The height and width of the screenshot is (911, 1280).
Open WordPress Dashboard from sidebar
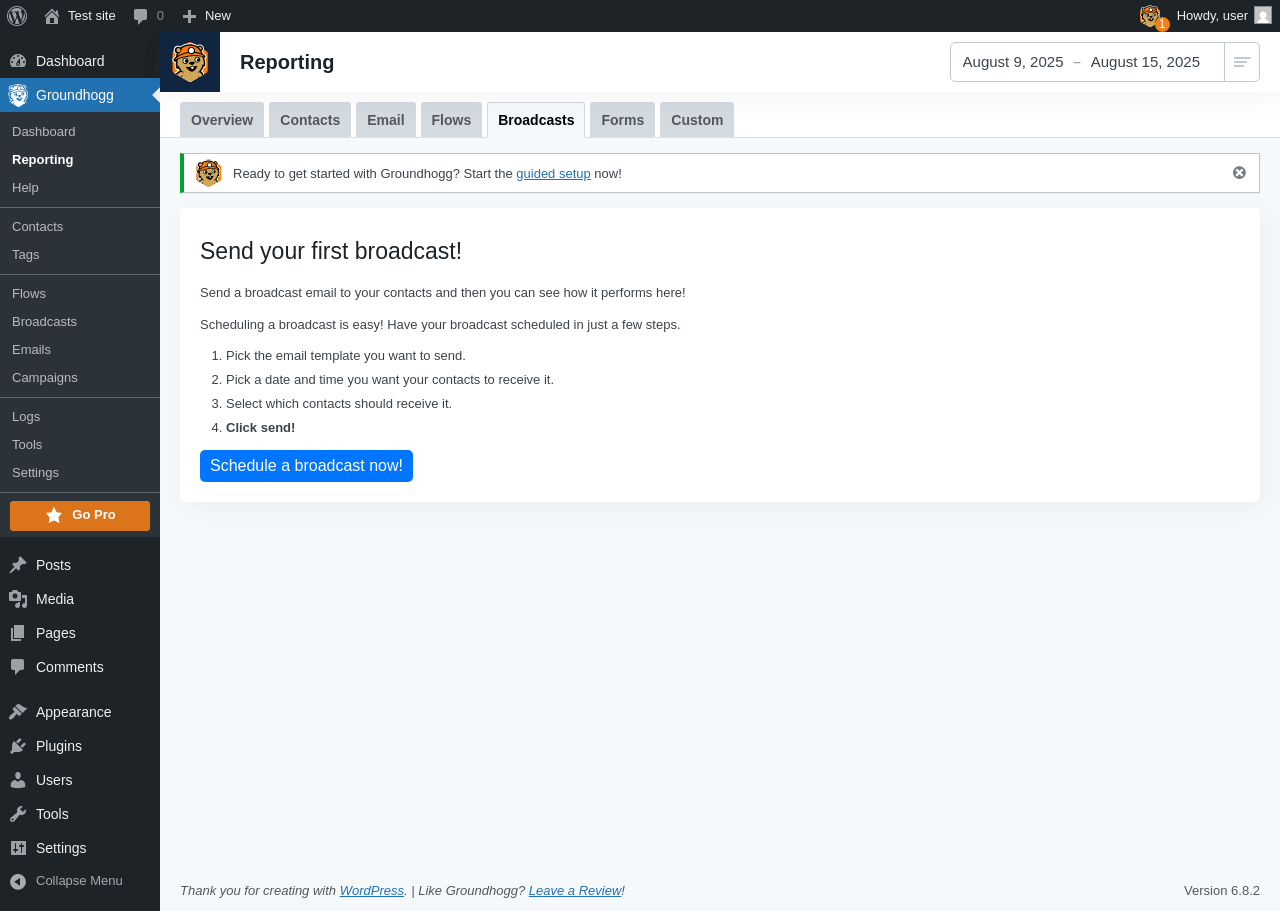[x=80, y=61]
